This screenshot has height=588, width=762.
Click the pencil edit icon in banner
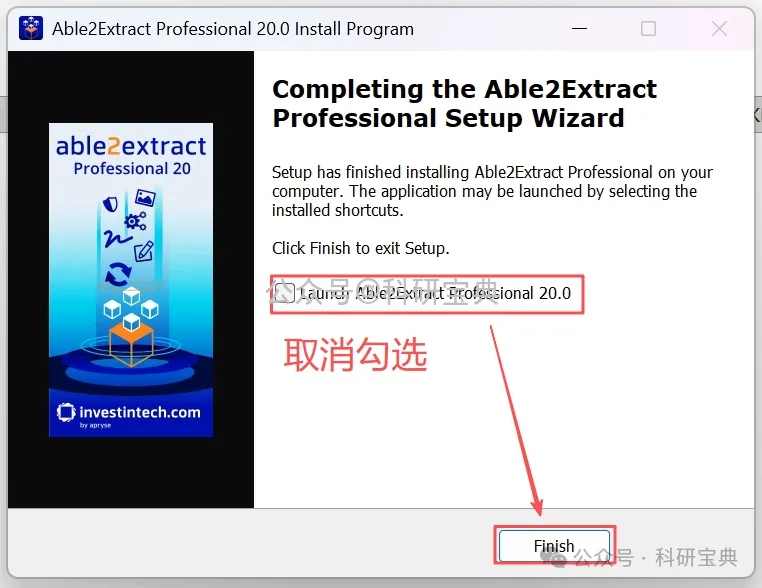[x=144, y=252]
